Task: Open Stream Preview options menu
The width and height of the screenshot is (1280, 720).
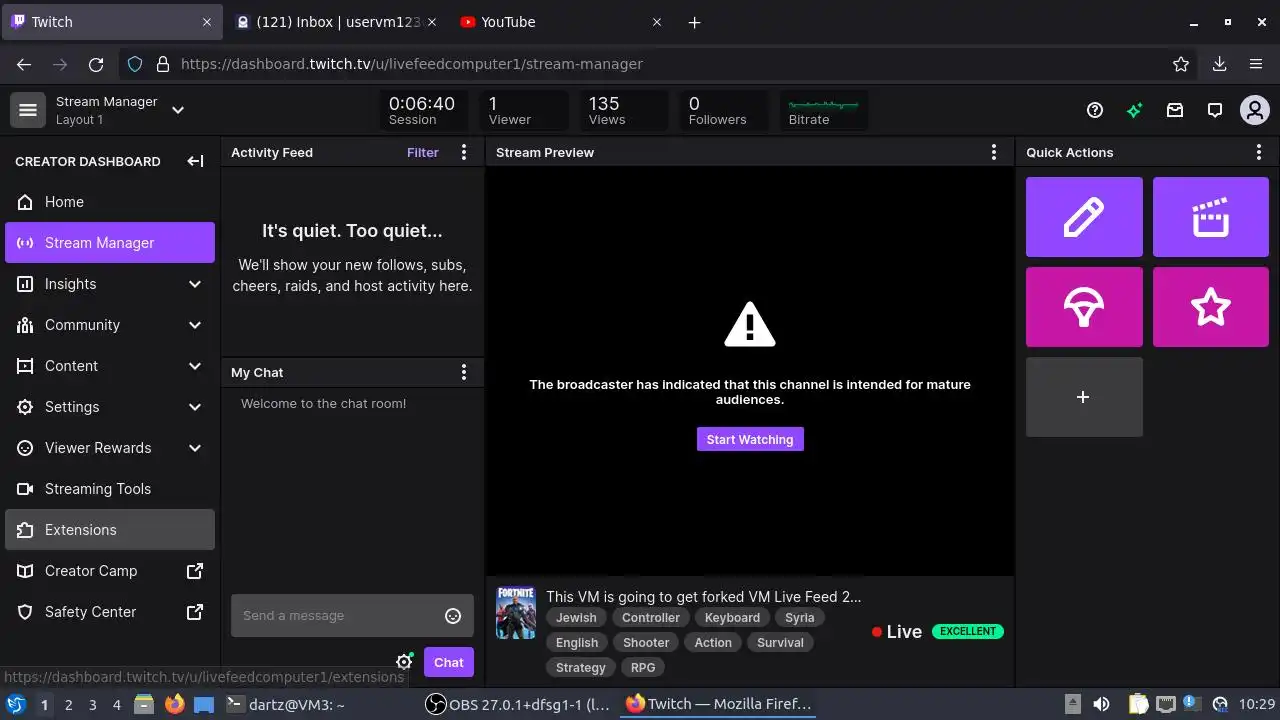Action: (993, 152)
